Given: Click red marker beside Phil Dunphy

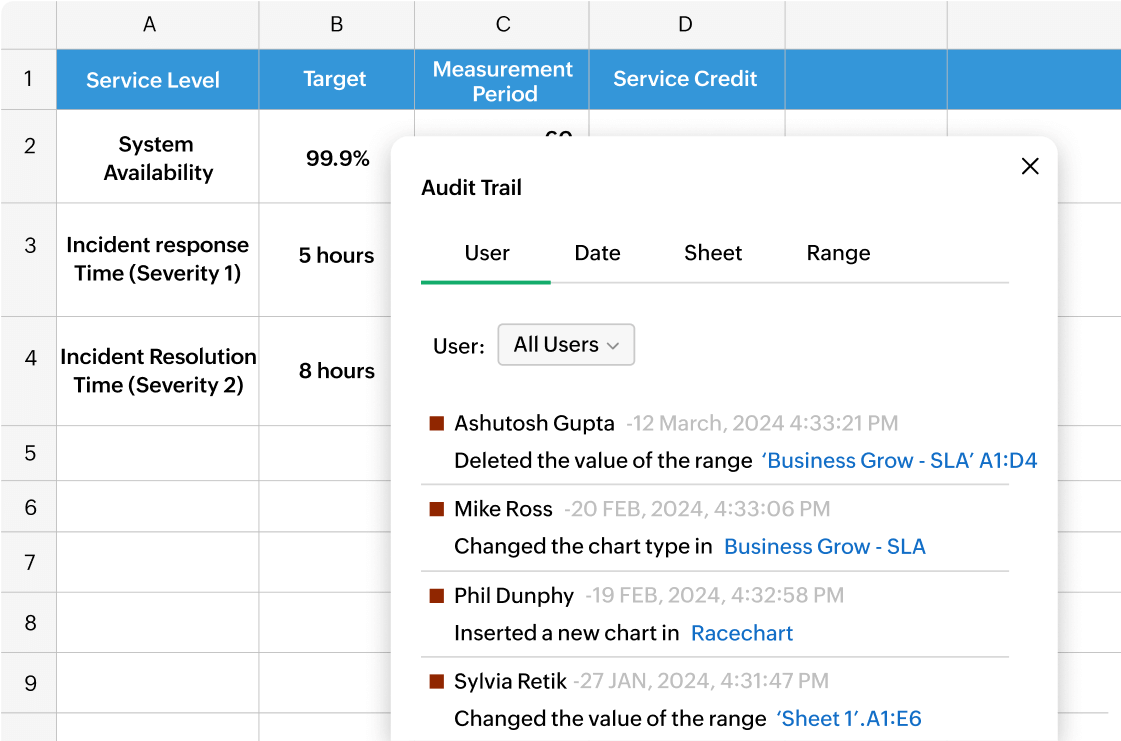Looking at the screenshot, I should tap(436, 596).
